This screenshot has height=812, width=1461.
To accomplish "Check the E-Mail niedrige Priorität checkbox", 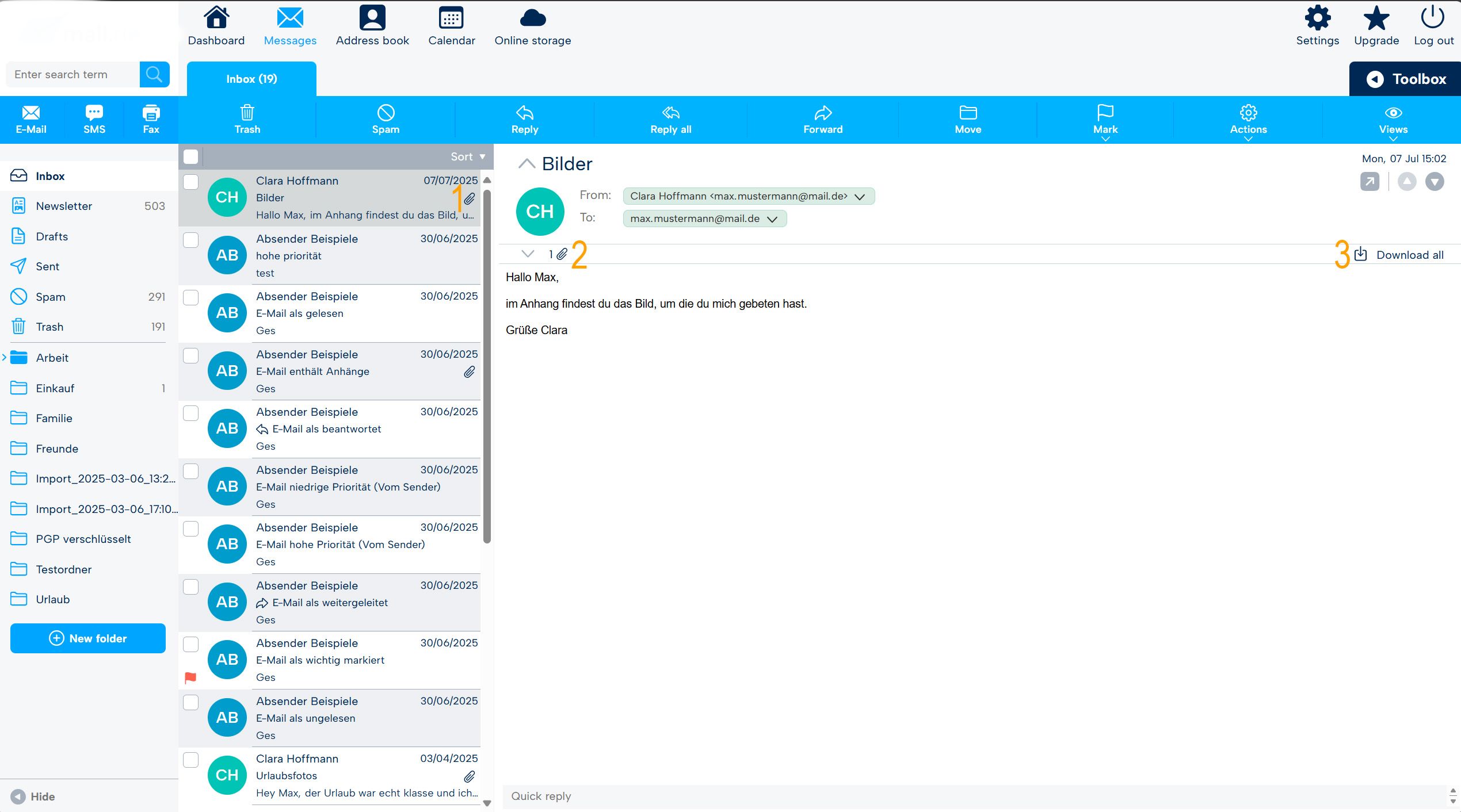I will [x=190, y=471].
